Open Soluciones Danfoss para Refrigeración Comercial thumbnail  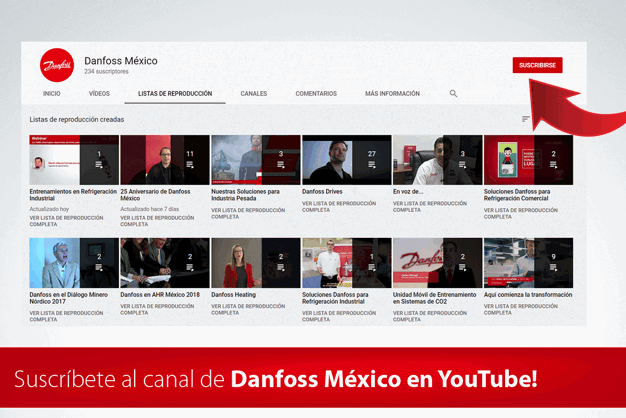pos(528,160)
